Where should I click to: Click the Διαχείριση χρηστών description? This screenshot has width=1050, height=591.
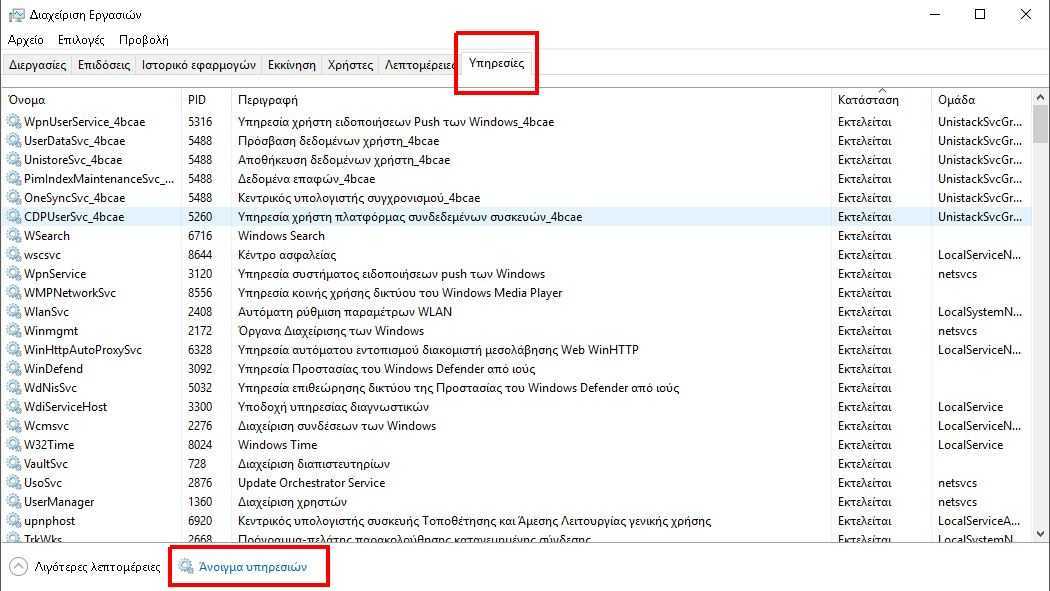292,502
